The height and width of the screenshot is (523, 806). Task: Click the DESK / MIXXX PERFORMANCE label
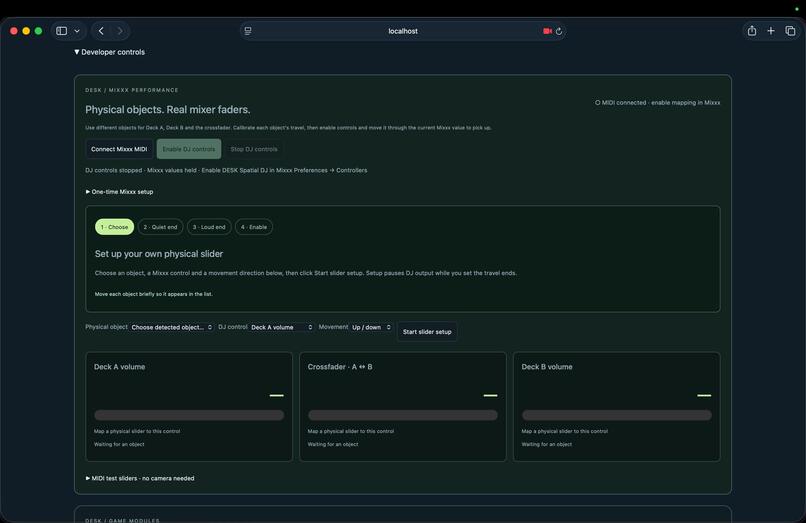[132, 90]
